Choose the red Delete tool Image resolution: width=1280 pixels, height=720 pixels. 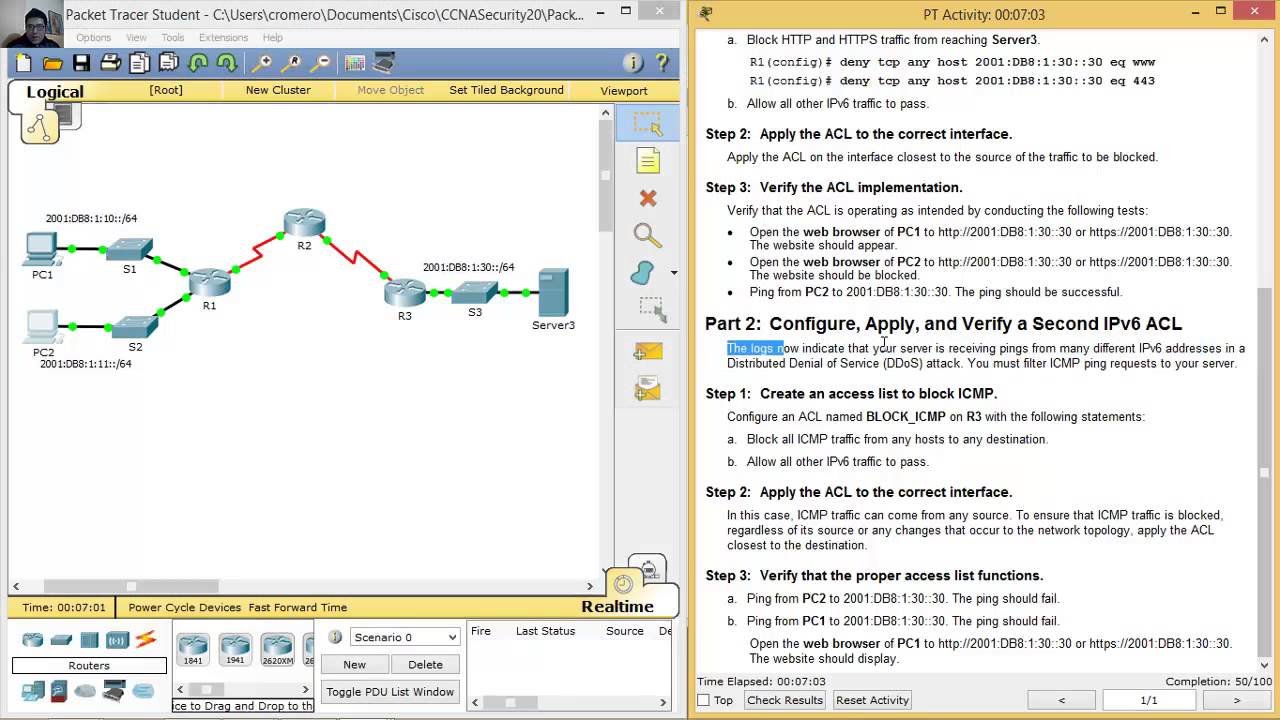(x=648, y=198)
